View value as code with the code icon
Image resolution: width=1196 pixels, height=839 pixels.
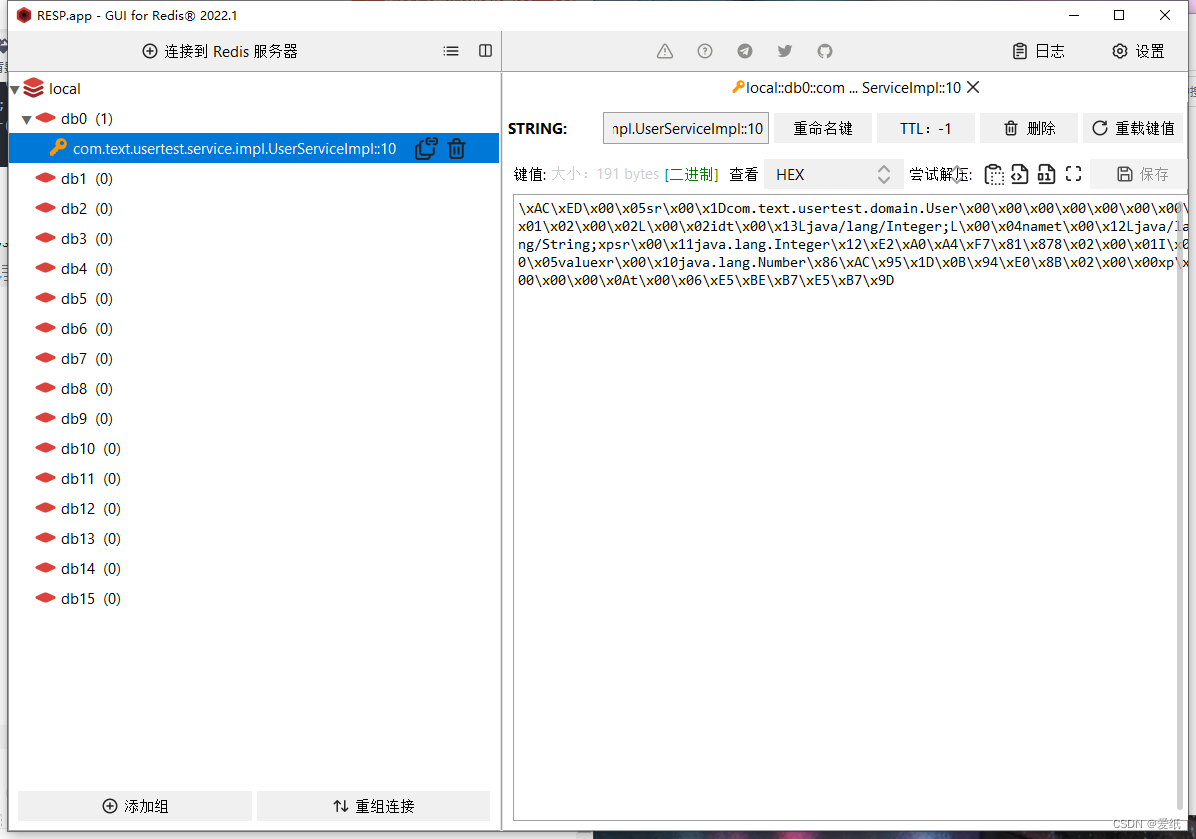[x=1020, y=174]
